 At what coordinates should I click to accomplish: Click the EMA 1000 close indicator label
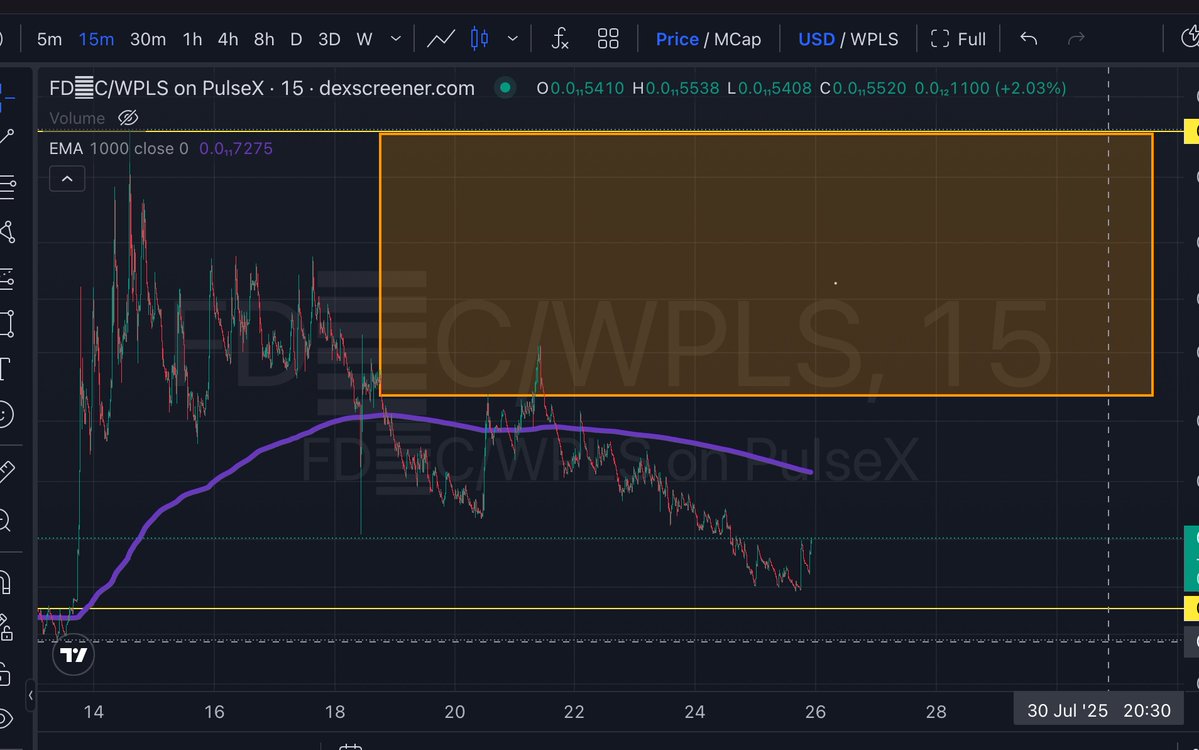[x=119, y=148]
